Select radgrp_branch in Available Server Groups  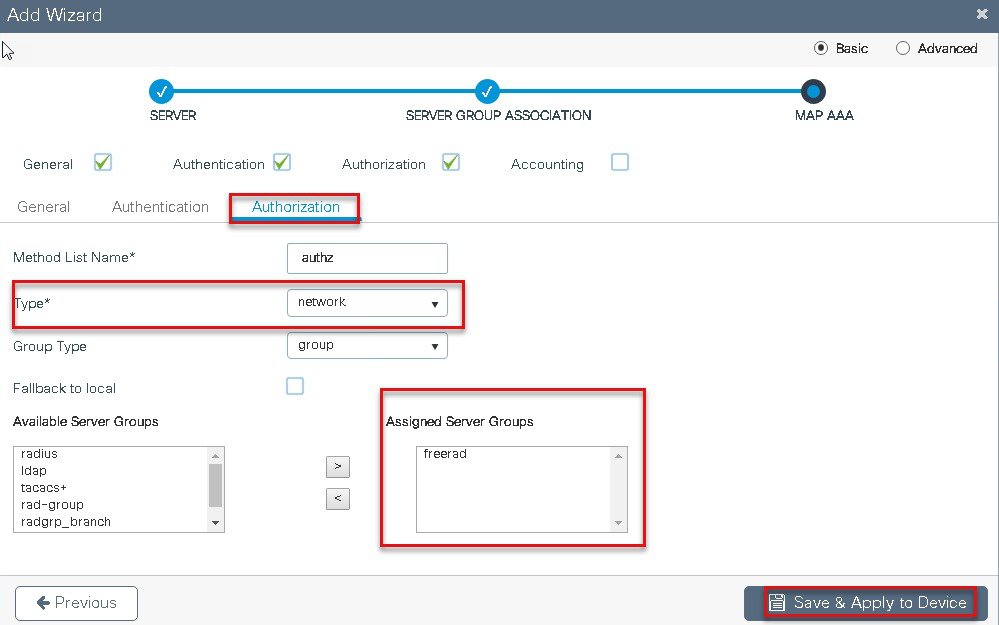tap(66, 522)
